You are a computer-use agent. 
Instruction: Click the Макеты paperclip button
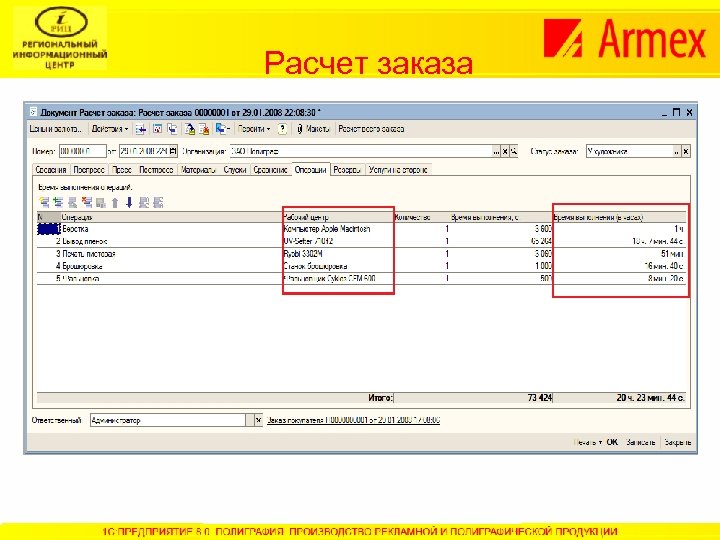(x=313, y=129)
